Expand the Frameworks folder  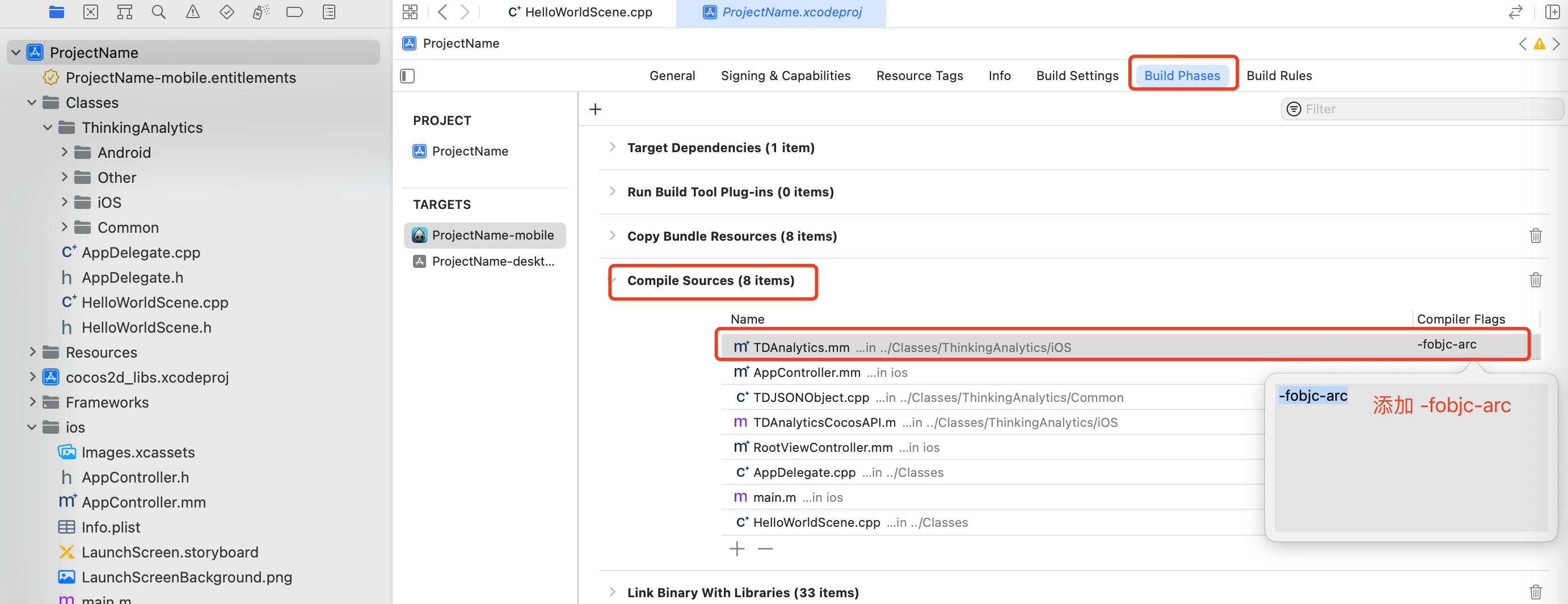[x=32, y=402]
